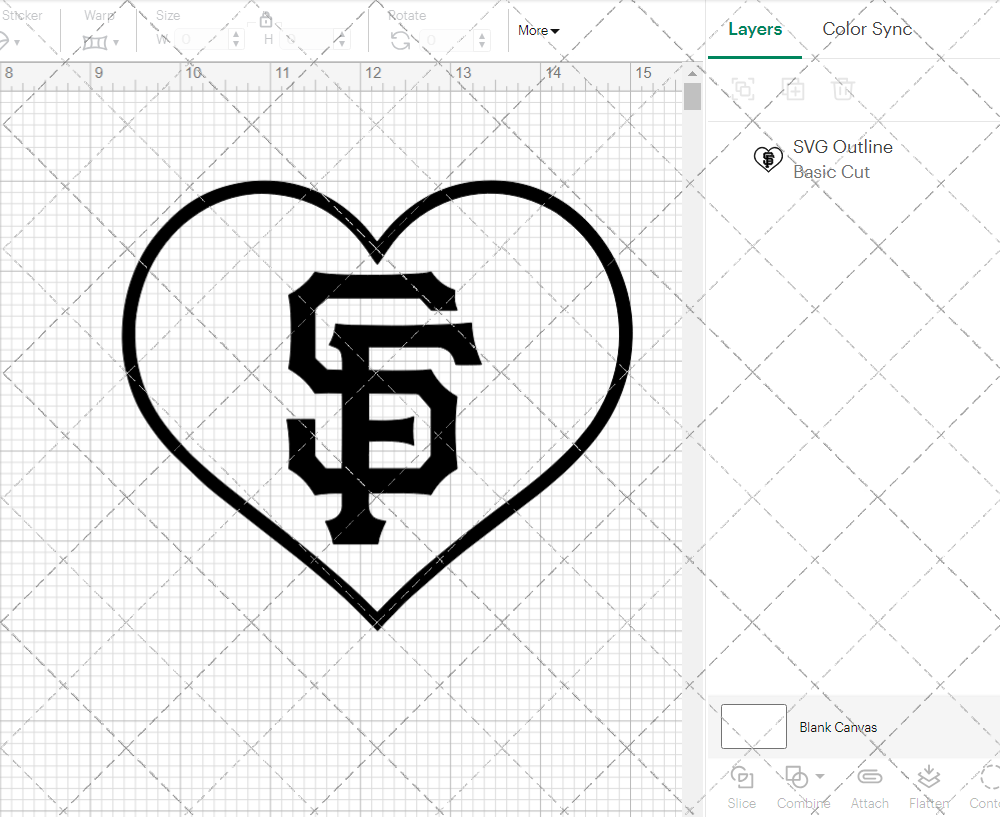Delete the layer using the trash icon

tap(843, 90)
